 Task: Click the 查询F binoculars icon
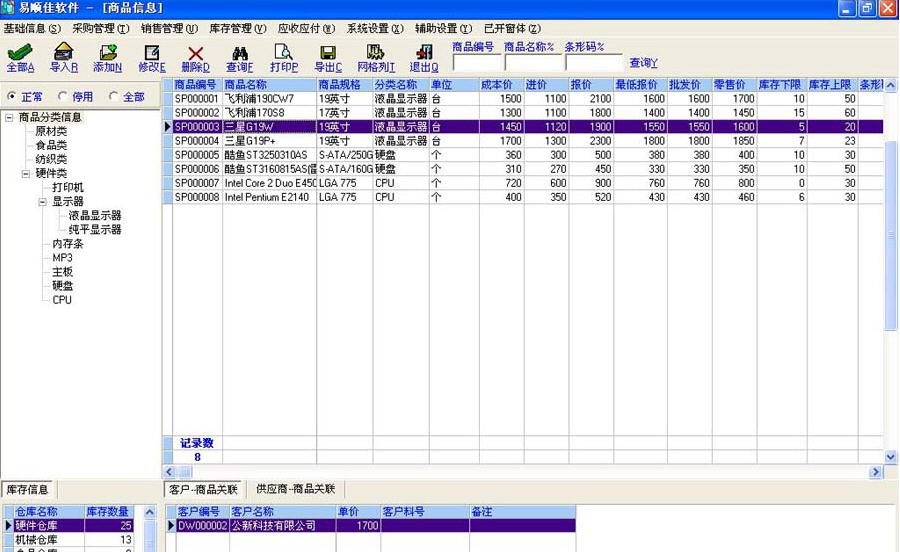(240, 53)
